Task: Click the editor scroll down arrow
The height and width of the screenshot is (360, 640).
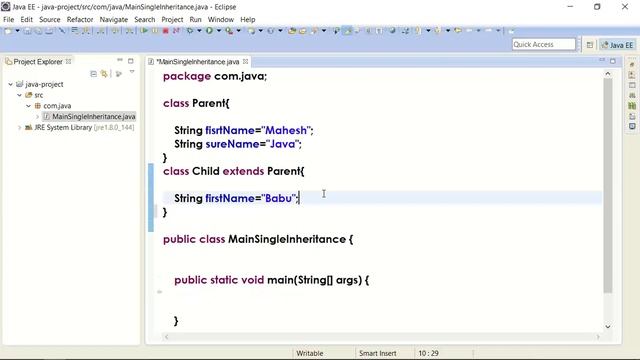Action: (608, 327)
